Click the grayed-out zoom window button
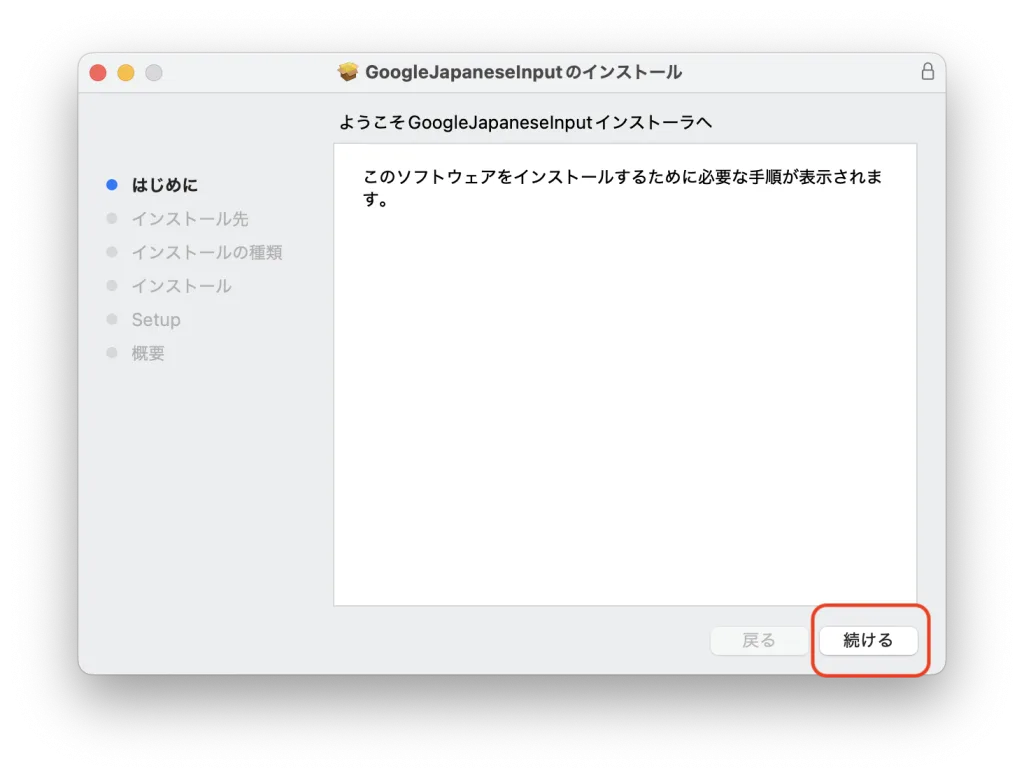This screenshot has height=778, width=1024. coord(154,73)
